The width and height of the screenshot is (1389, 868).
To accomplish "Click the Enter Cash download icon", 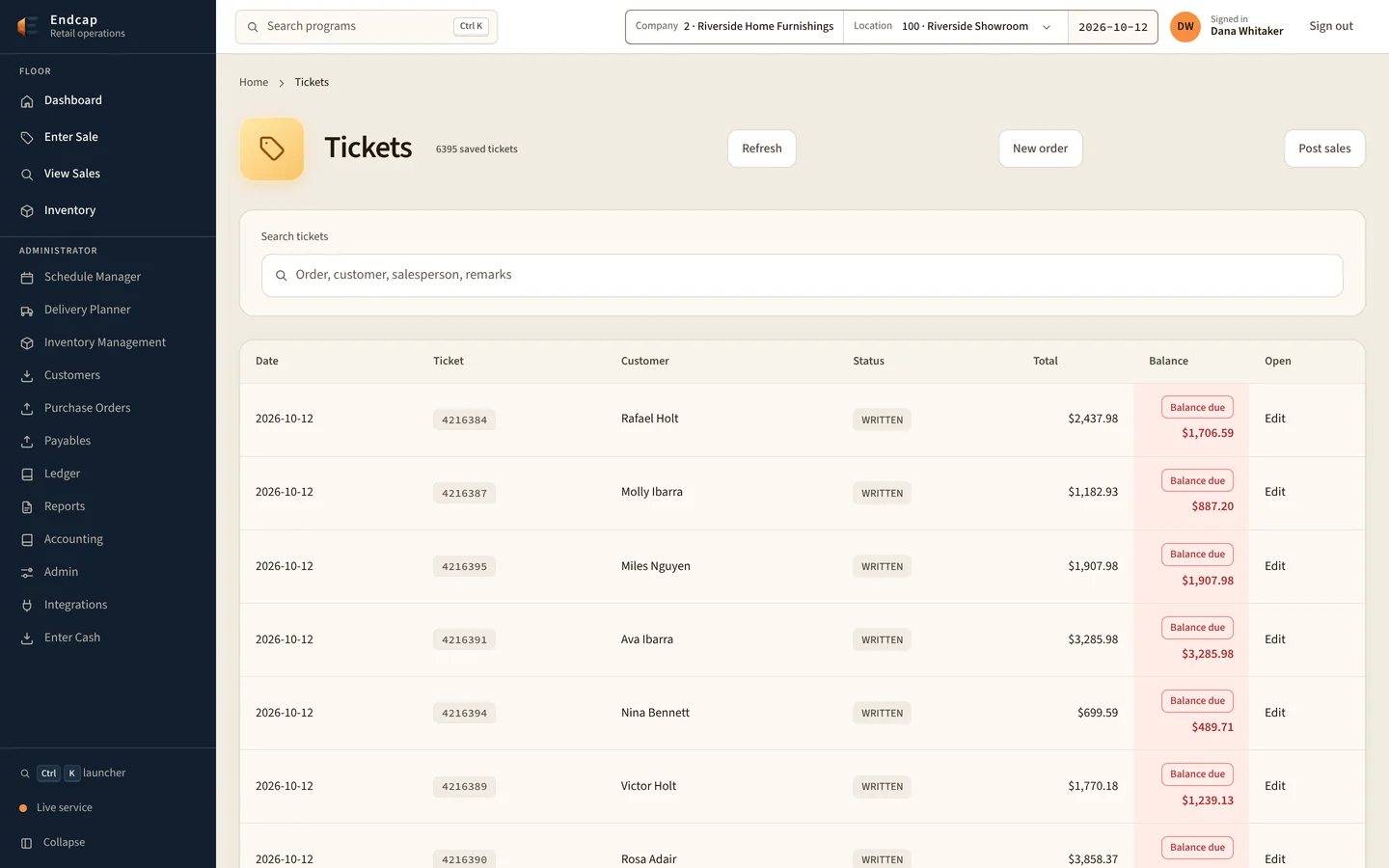I will click(27, 638).
